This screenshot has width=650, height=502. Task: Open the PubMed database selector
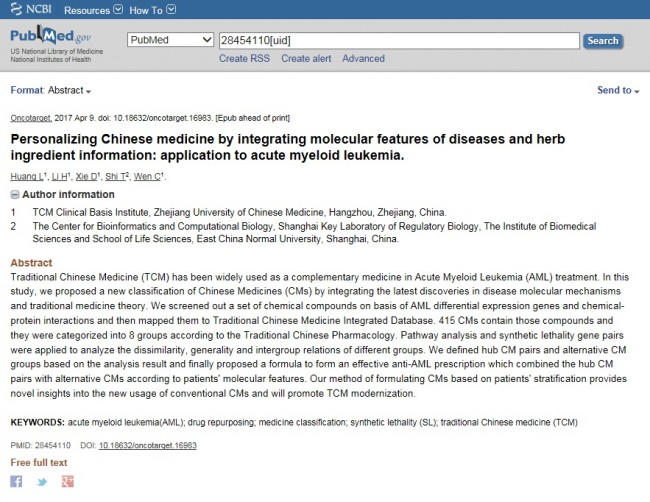(170, 40)
